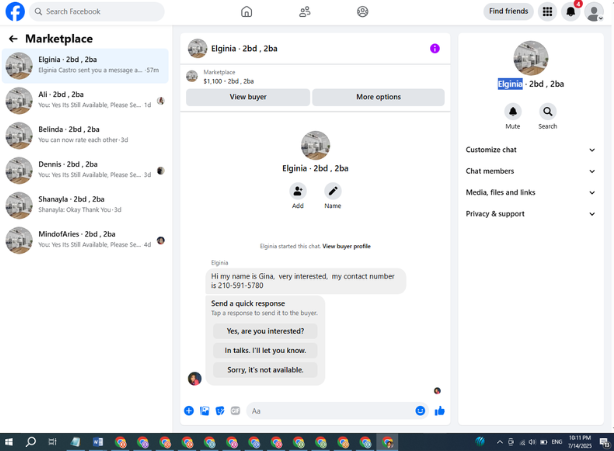Send a thumbs up like
Image resolution: width=614 pixels, height=451 pixels.
[x=439, y=411]
